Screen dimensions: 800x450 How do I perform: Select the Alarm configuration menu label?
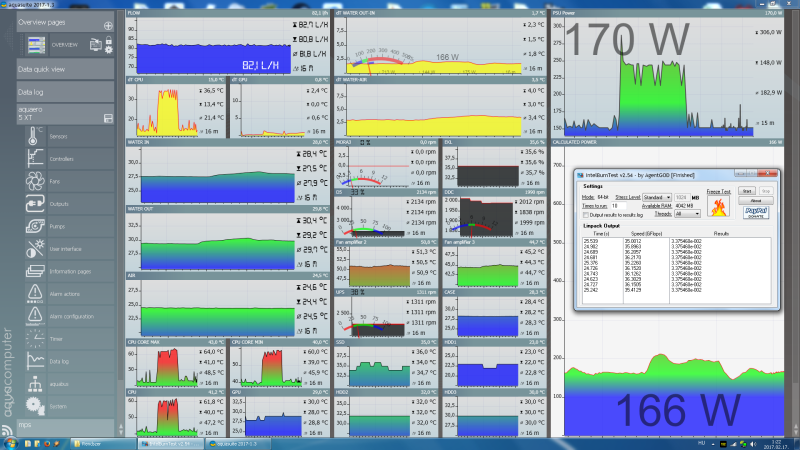click(71, 316)
